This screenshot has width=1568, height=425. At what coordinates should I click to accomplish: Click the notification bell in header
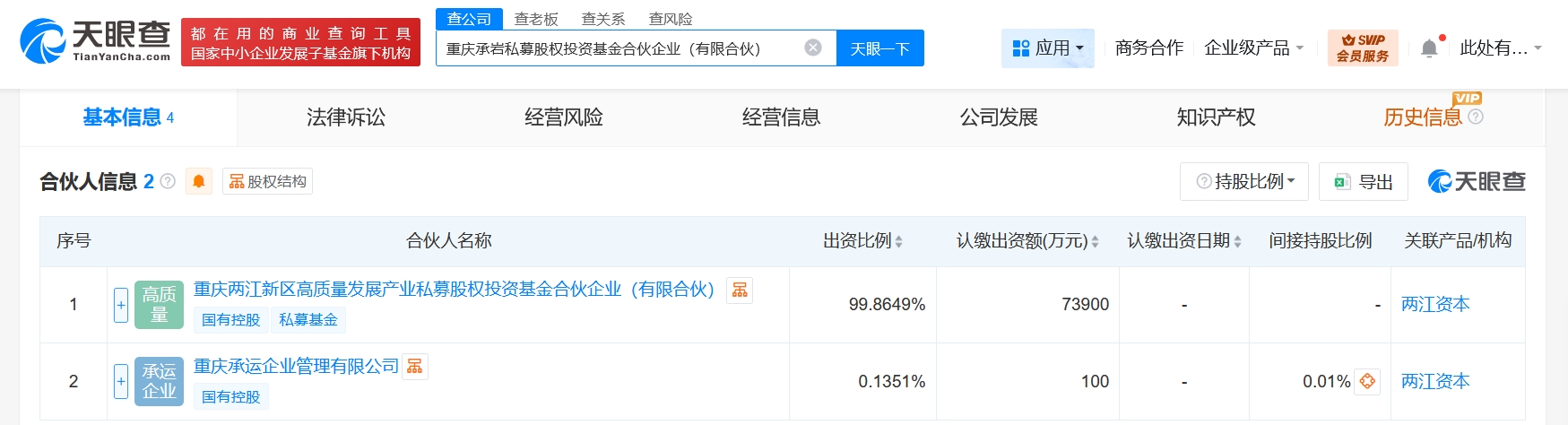click(x=1429, y=48)
